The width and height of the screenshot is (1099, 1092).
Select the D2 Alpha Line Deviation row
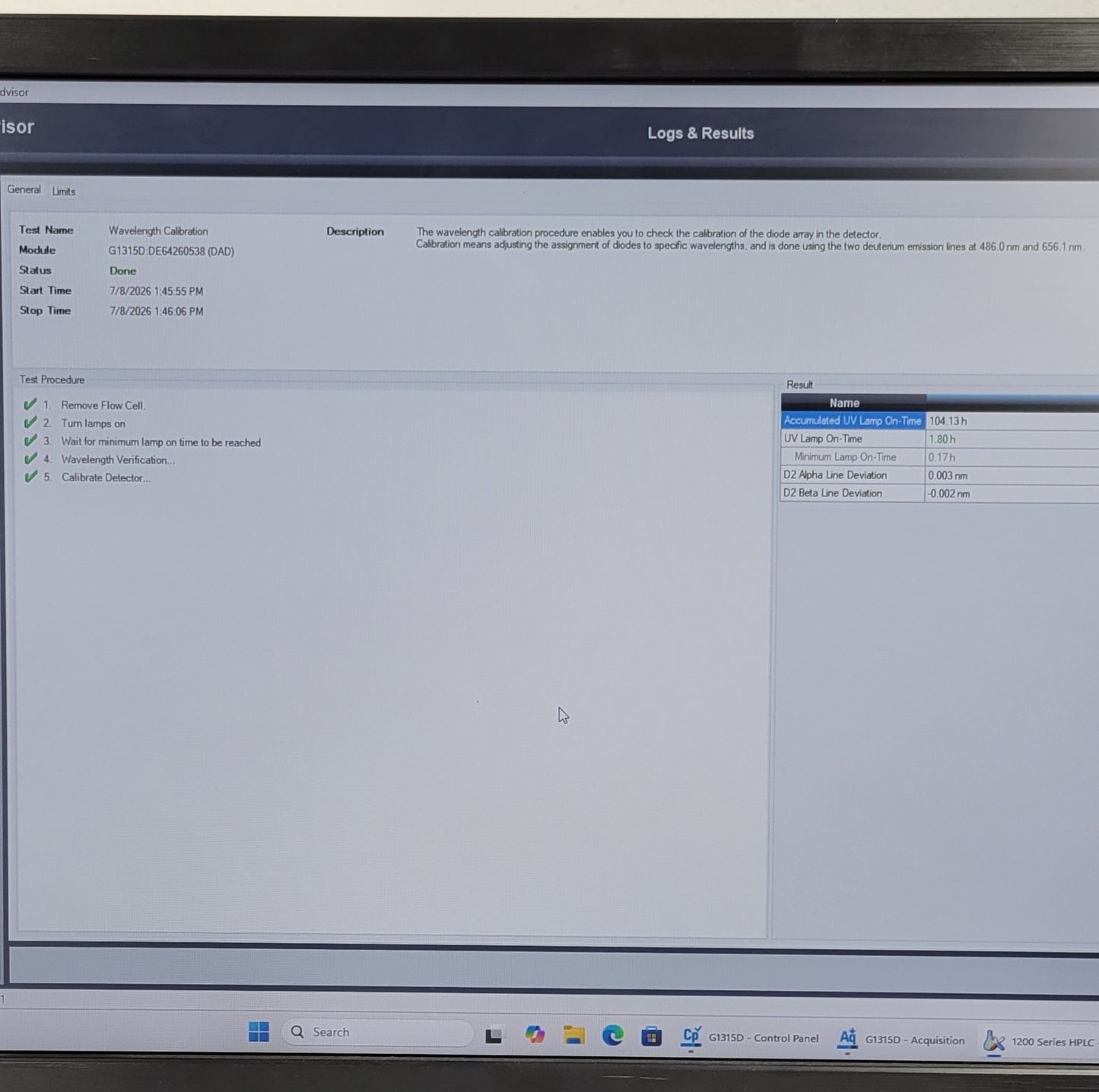click(939, 475)
